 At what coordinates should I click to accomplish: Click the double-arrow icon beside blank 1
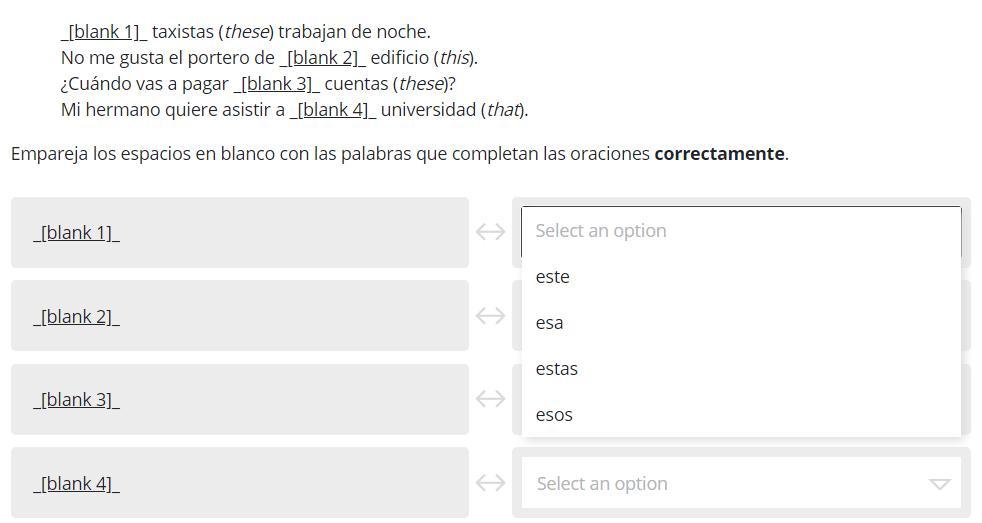pos(490,232)
